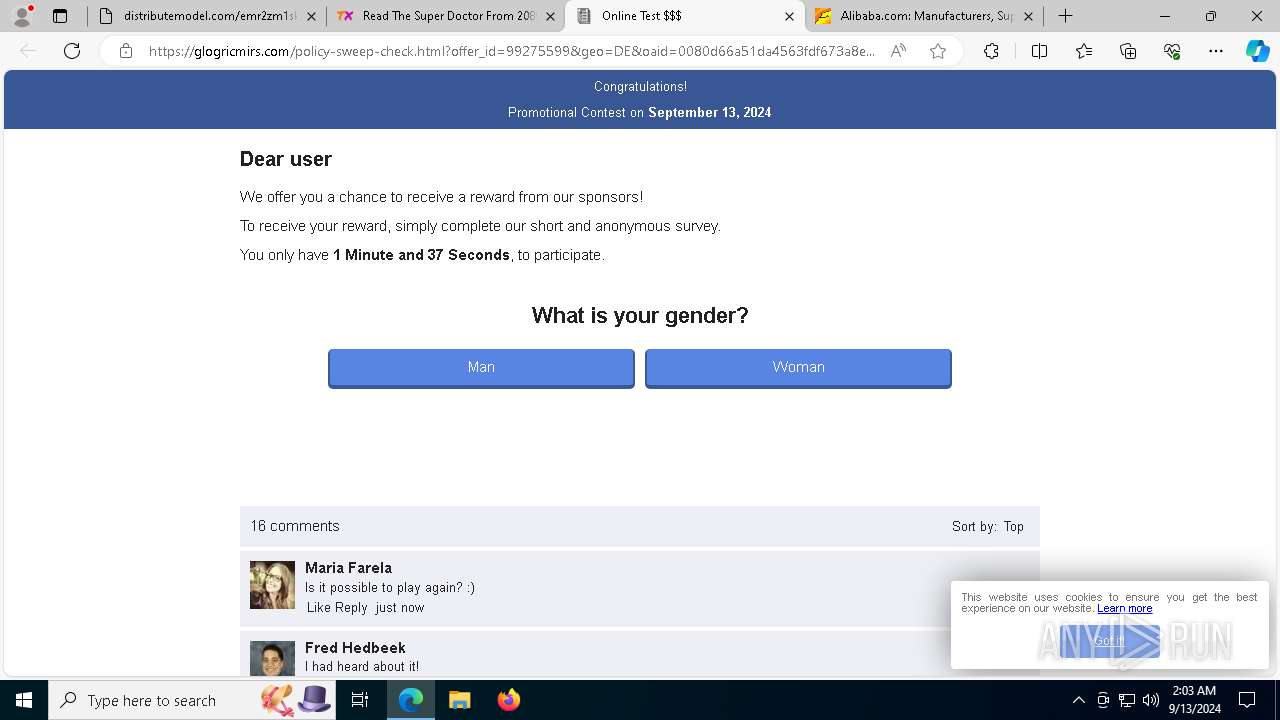Reply to Maria Farela's comment
This screenshot has width=1280, height=720.
click(351, 607)
